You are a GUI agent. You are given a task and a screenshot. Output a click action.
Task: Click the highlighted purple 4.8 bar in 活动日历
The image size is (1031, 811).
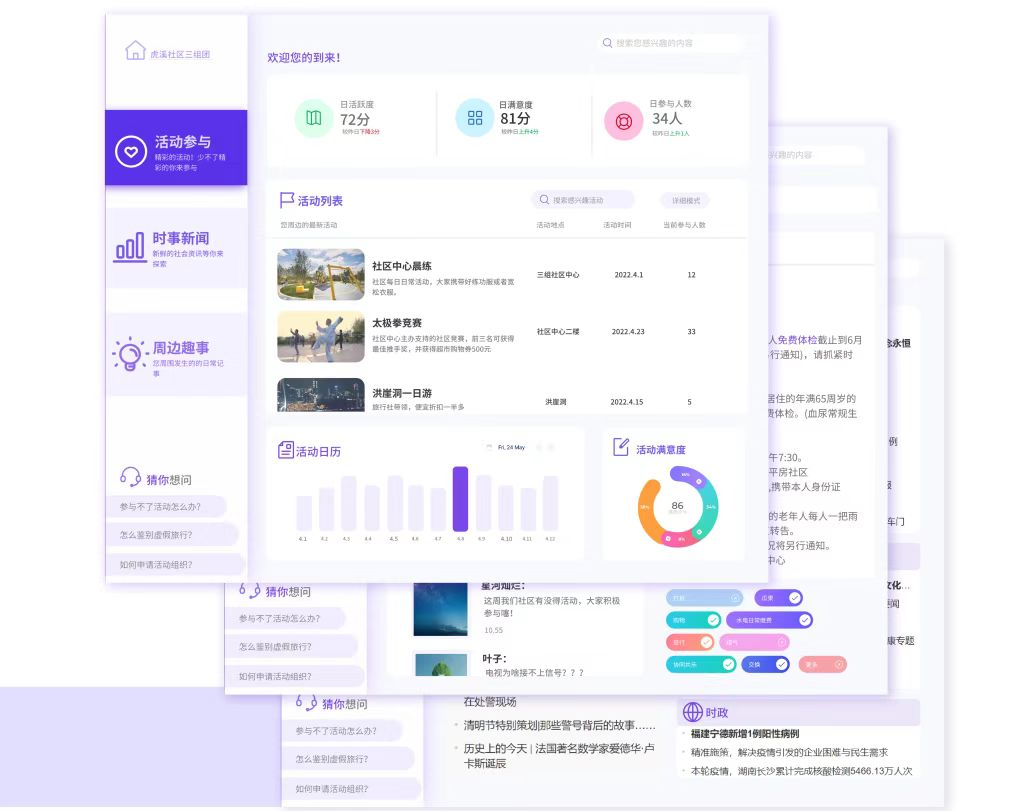coord(460,499)
